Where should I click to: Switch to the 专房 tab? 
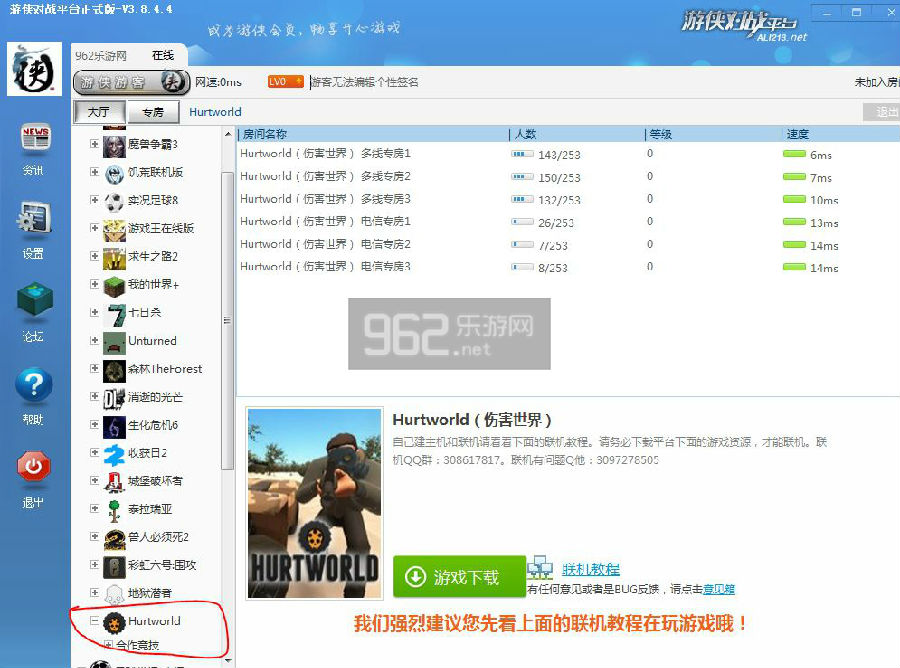[x=152, y=112]
